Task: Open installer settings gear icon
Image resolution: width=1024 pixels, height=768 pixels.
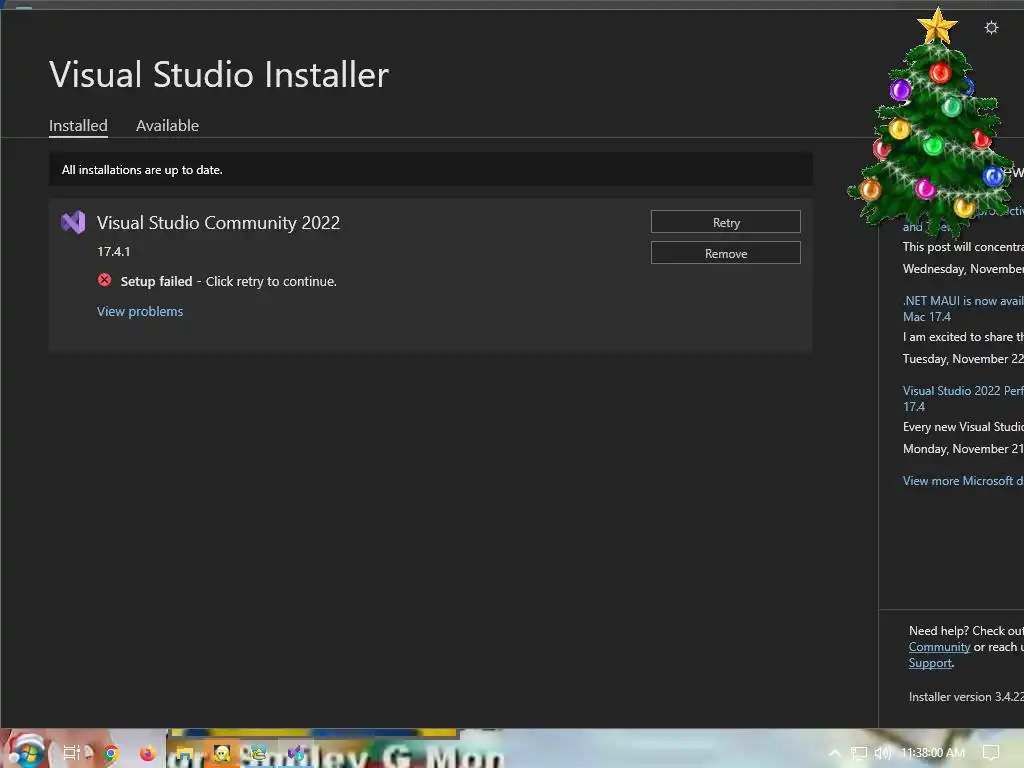Action: pyautogui.click(x=991, y=27)
